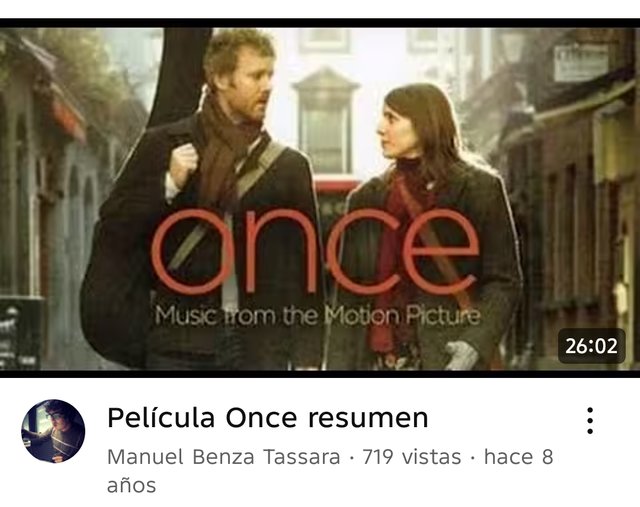Click the "719 vistas" view count
This screenshot has width=640, height=507.
pos(411,456)
